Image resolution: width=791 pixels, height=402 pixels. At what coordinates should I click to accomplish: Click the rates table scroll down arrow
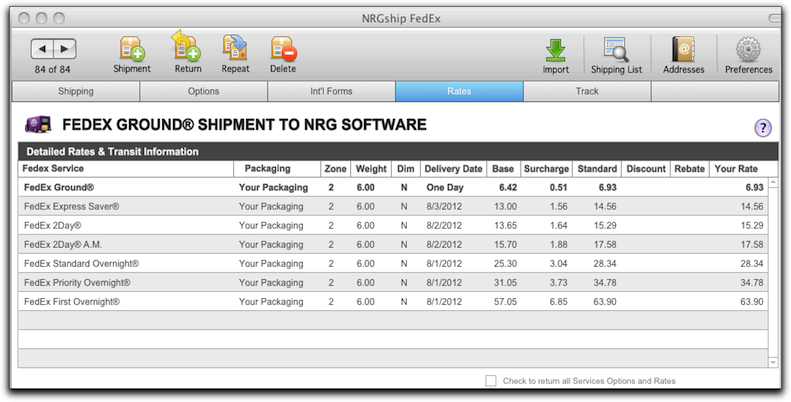coord(772,362)
